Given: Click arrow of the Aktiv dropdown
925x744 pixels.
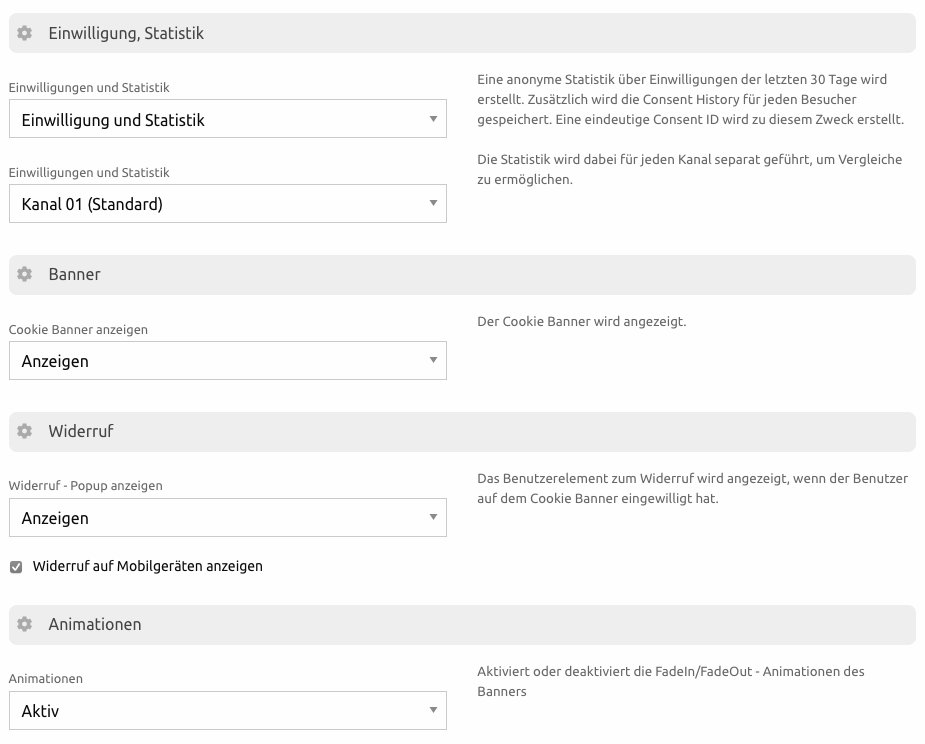Looking at the screenshot, I should 433,710.
